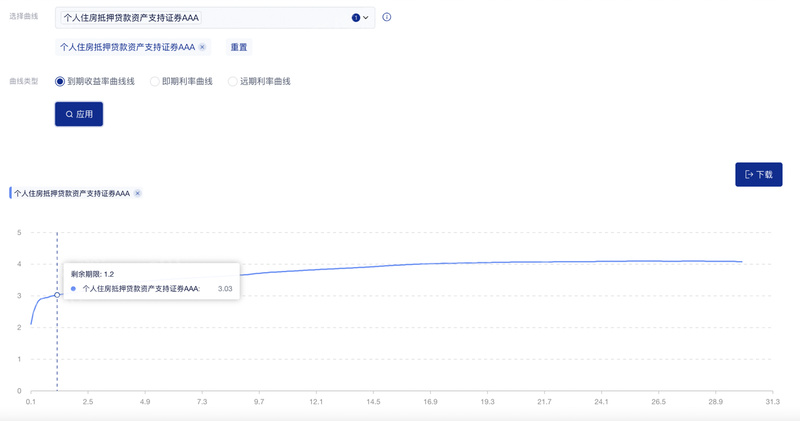Click the chart legend label 个人住房抵押贷款资产支持证券AAA

point(72,193)
